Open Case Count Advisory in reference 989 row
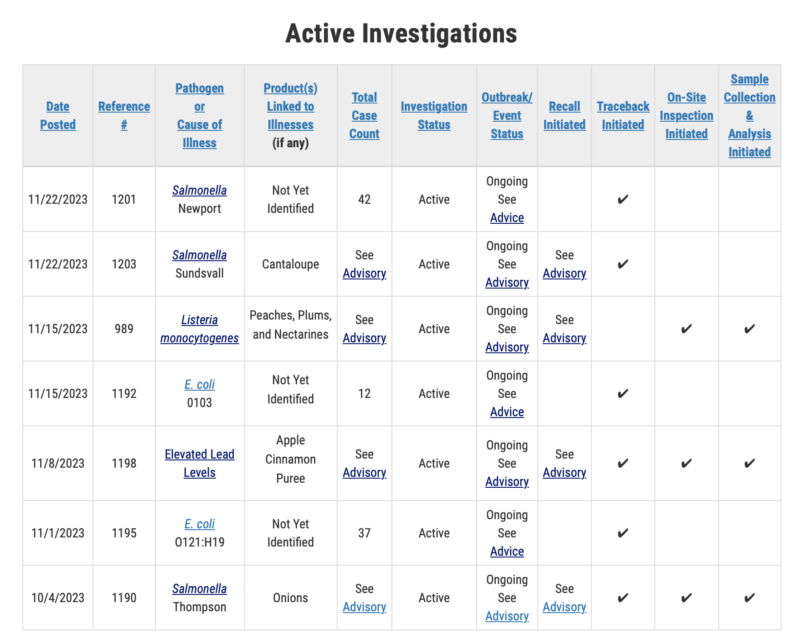Viewport: 802px width, 640px height. pos(364,338)
